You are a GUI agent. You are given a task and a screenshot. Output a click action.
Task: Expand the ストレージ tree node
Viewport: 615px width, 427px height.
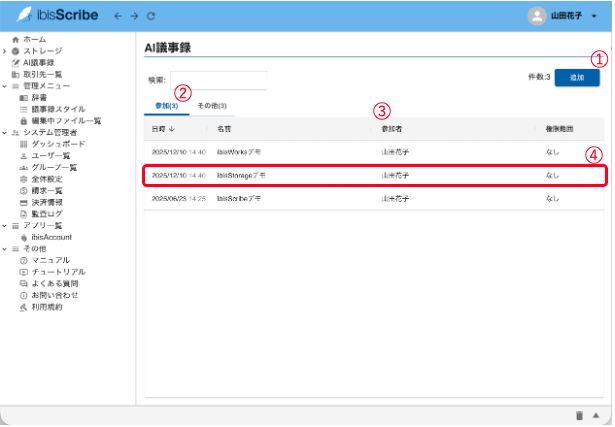coord(5,51)
